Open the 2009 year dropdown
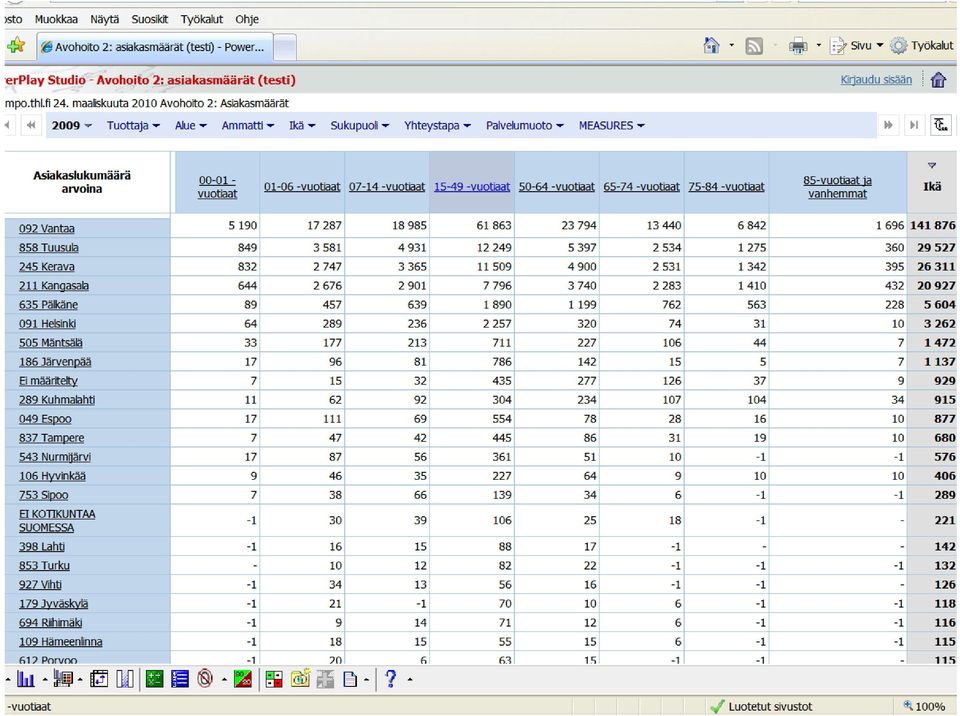Screen dimensions: 960x716 pos(71,126)
